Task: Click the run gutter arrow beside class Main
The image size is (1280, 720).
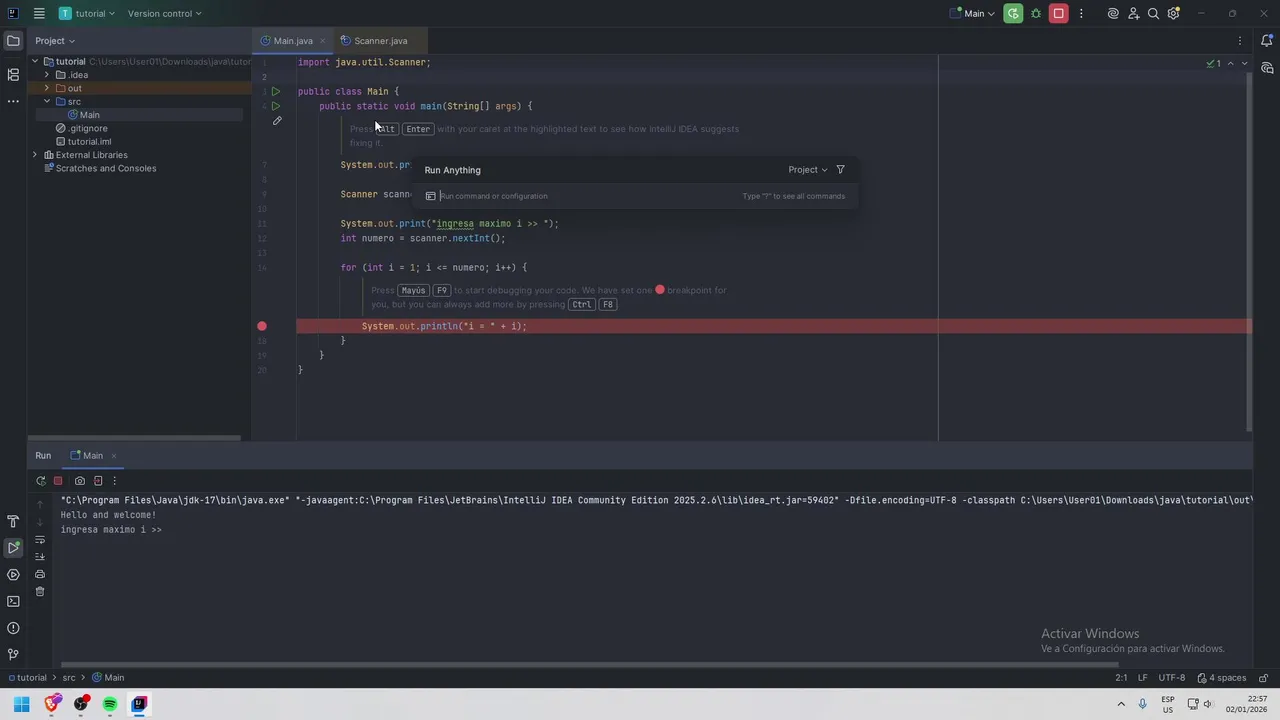Action: [x=276, y=91]
